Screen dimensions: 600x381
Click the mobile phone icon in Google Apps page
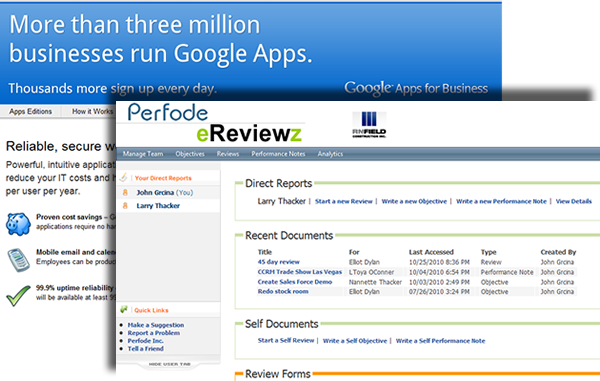coord(18,260)
